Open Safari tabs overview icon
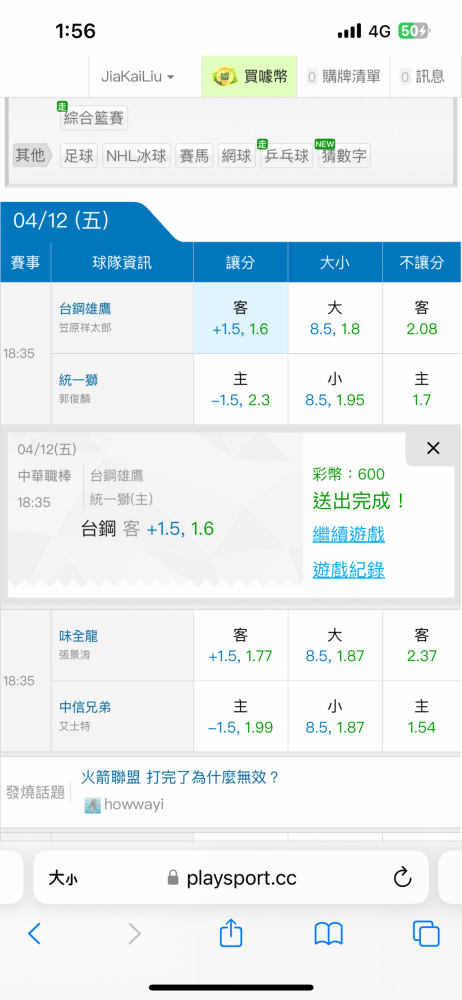The width and height of the screenshot is (462, 1000). tap(426, 934)
